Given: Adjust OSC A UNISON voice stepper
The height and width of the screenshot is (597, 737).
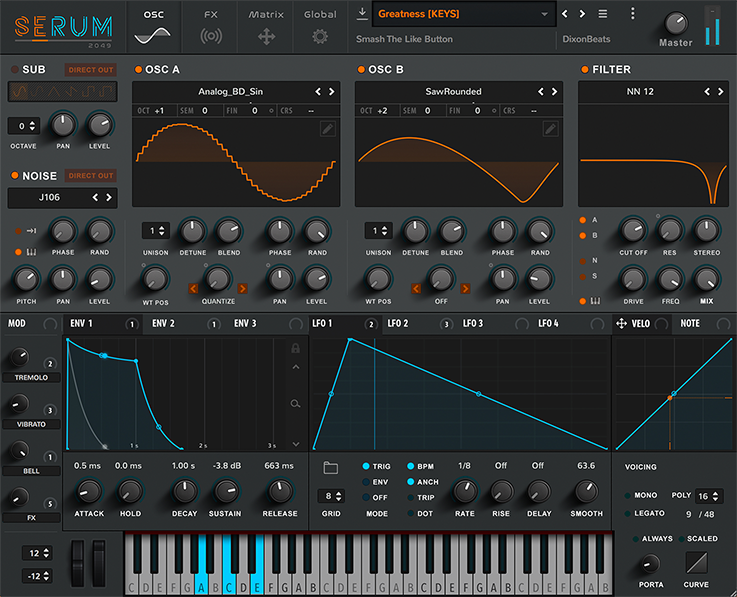Looking at the screenshot, I should coord(156,231).
